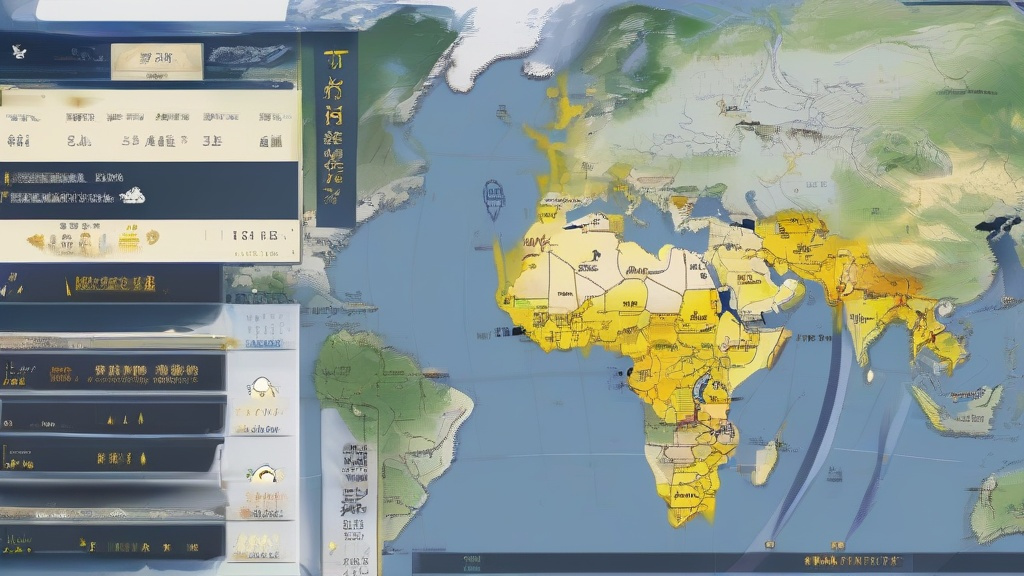The image size is (1024, 576).
Task: Click the blue link text above character portraits
Action: tap(262, 342)
